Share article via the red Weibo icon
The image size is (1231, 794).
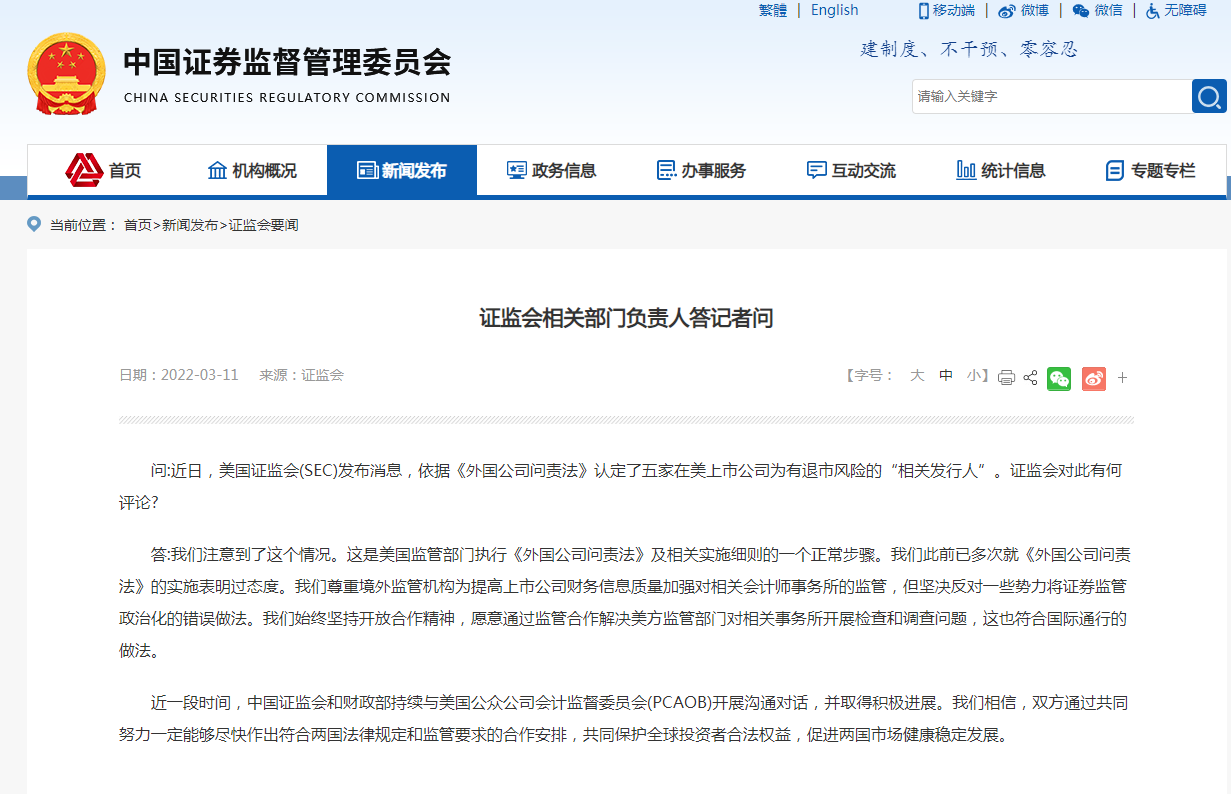coord(1093,378)
